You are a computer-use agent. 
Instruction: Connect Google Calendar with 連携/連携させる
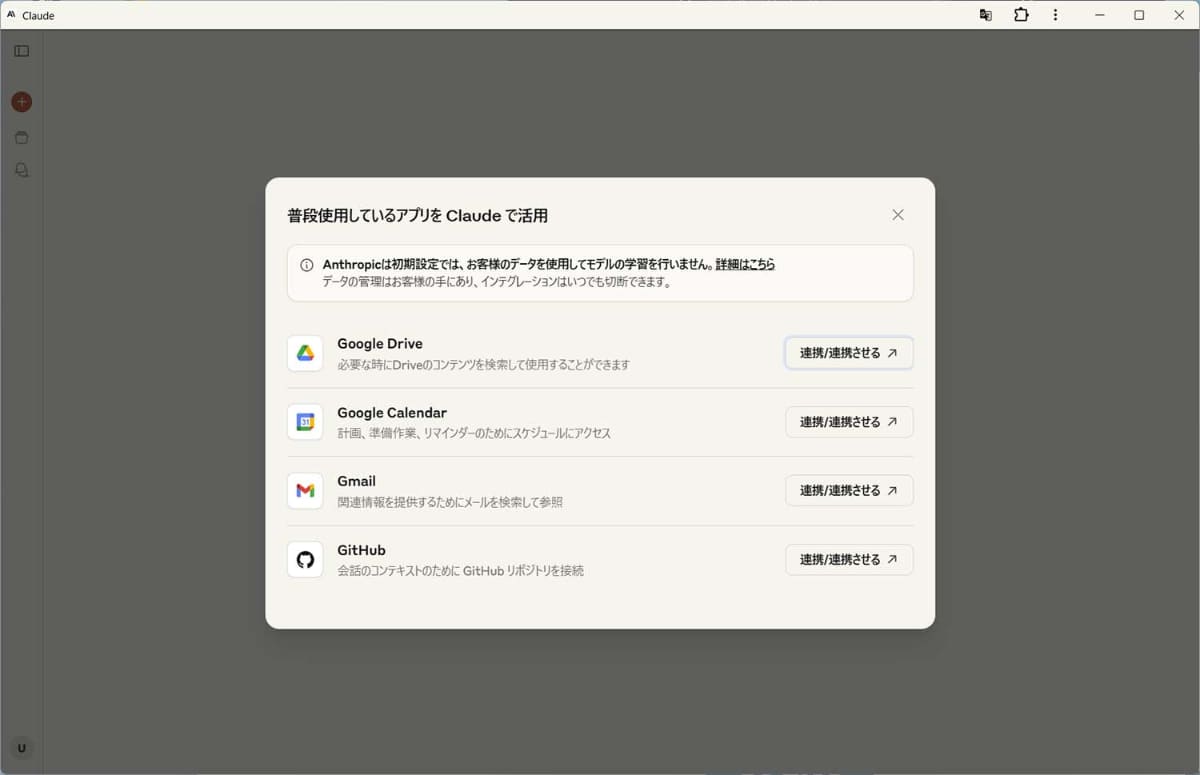[849, 422]
